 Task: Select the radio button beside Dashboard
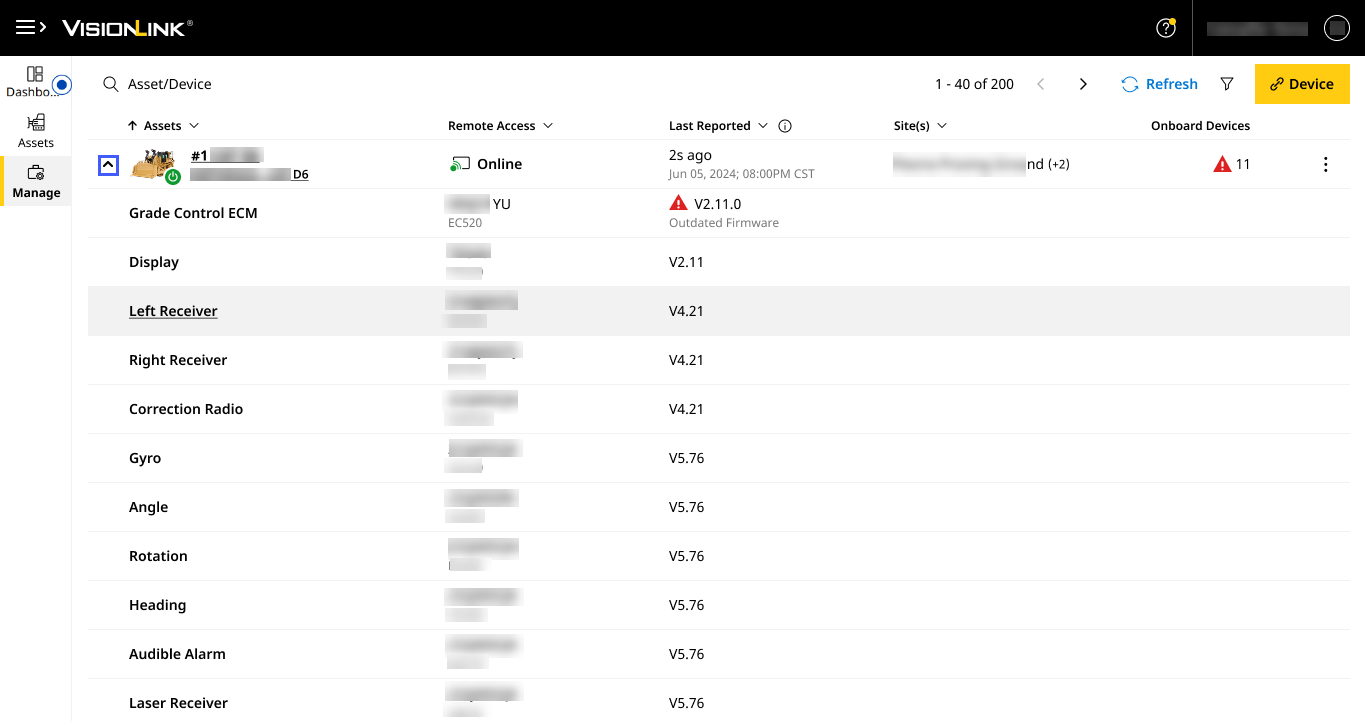(x=62, y=85)
